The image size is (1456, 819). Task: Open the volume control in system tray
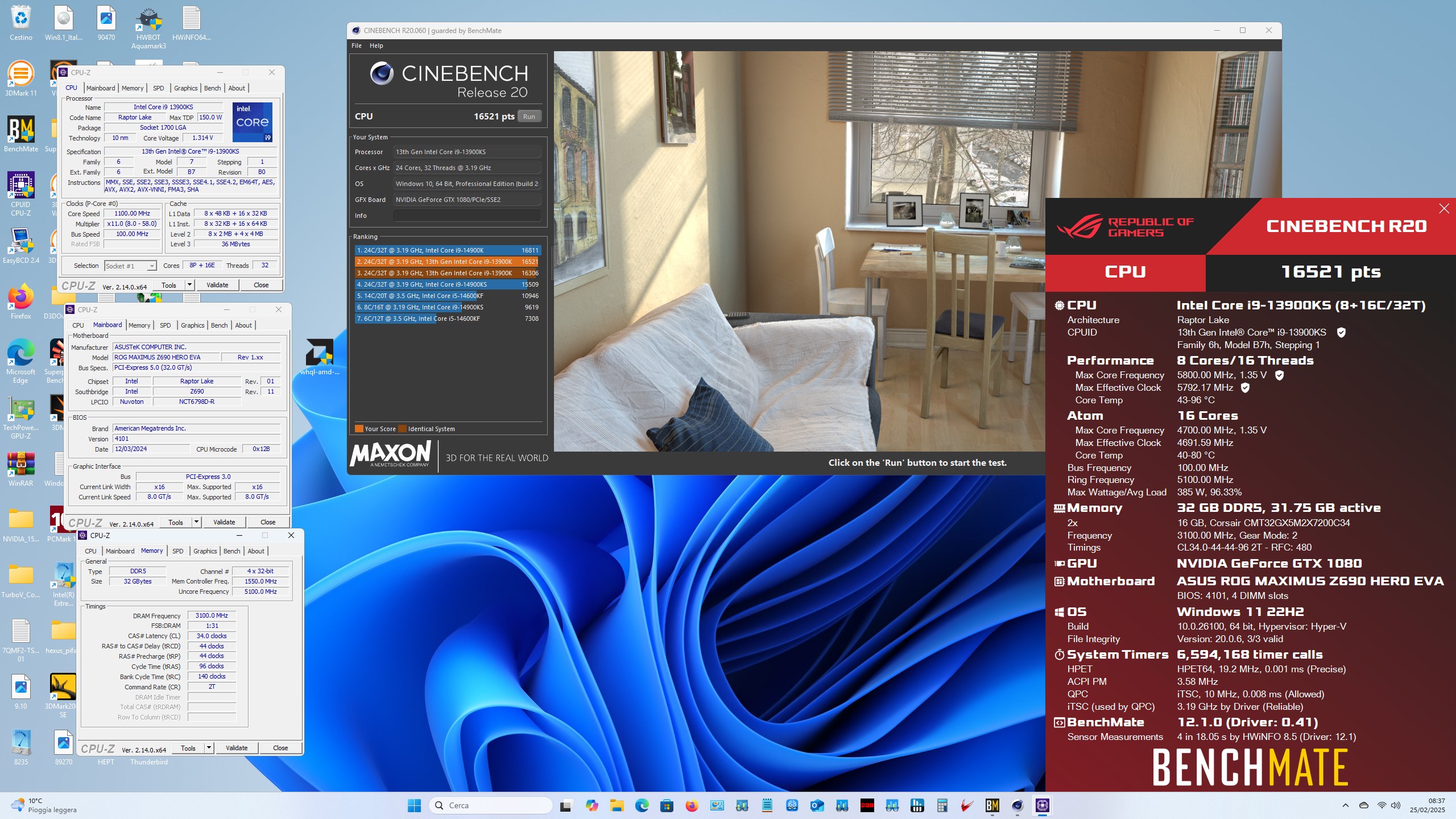(1395, 805)
